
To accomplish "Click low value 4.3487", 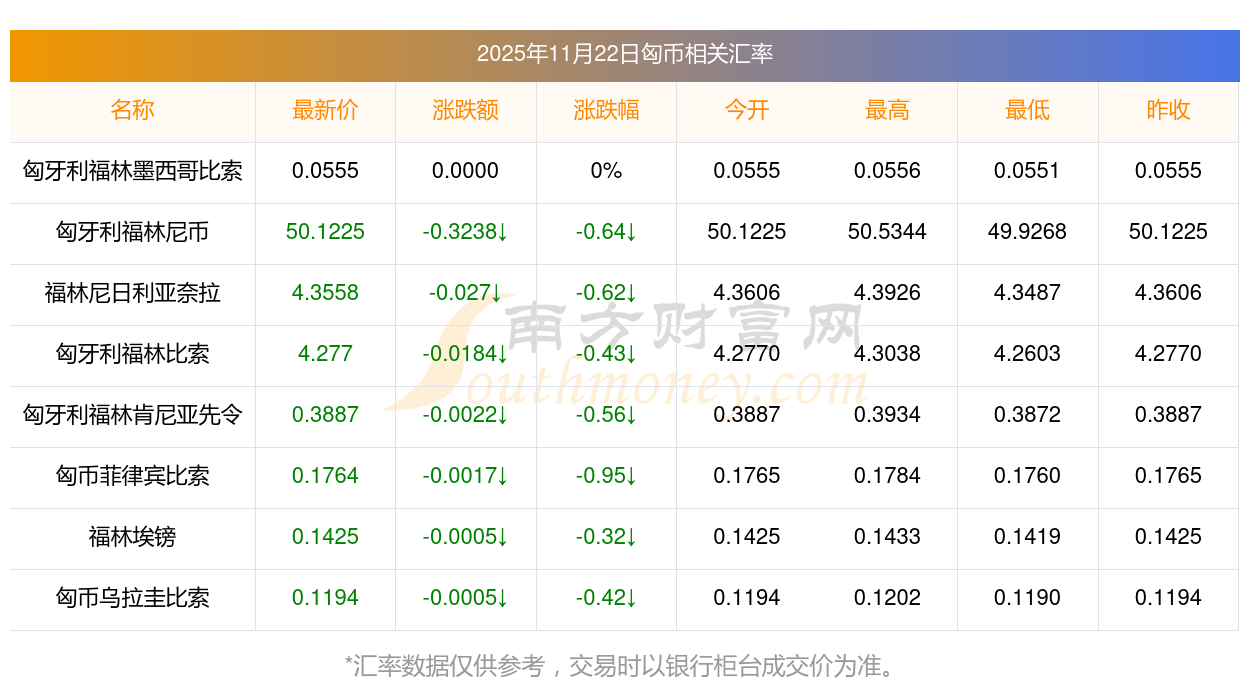I will [x=1028, y=293].
